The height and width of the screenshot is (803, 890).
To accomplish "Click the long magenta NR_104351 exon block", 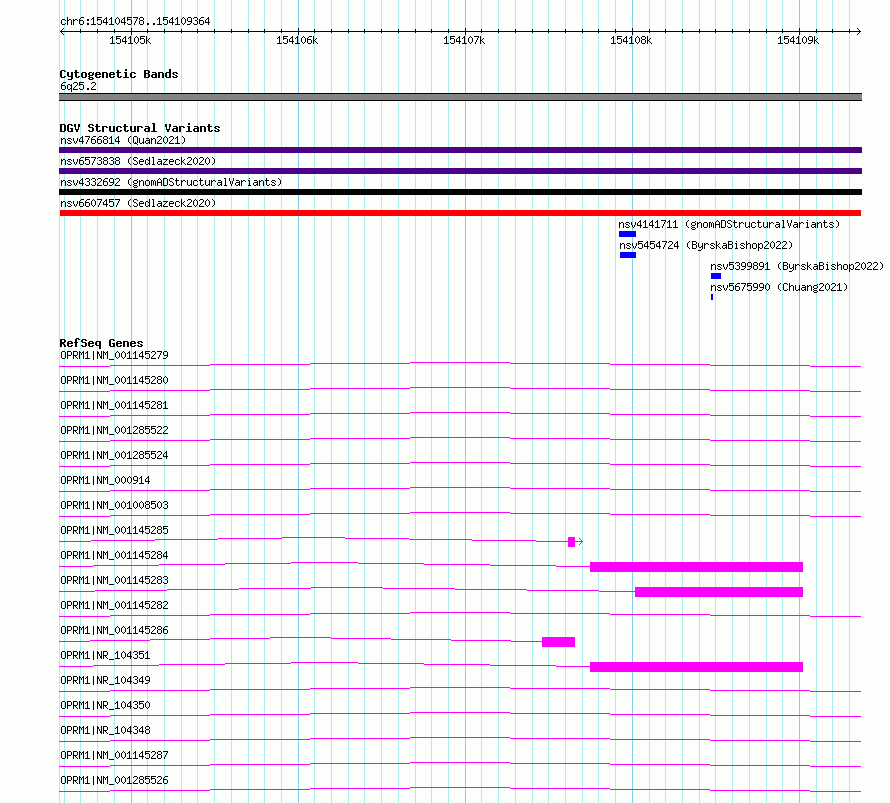I will pyautogui.click(x=696, y=667).
